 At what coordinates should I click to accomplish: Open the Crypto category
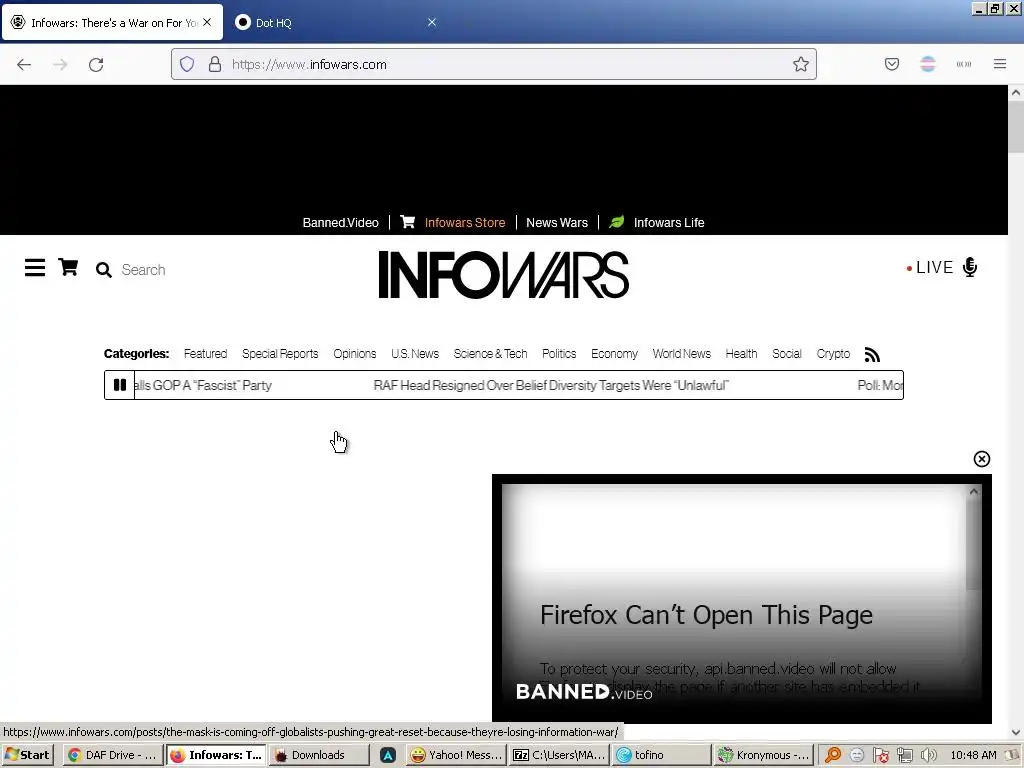[833, 354]
